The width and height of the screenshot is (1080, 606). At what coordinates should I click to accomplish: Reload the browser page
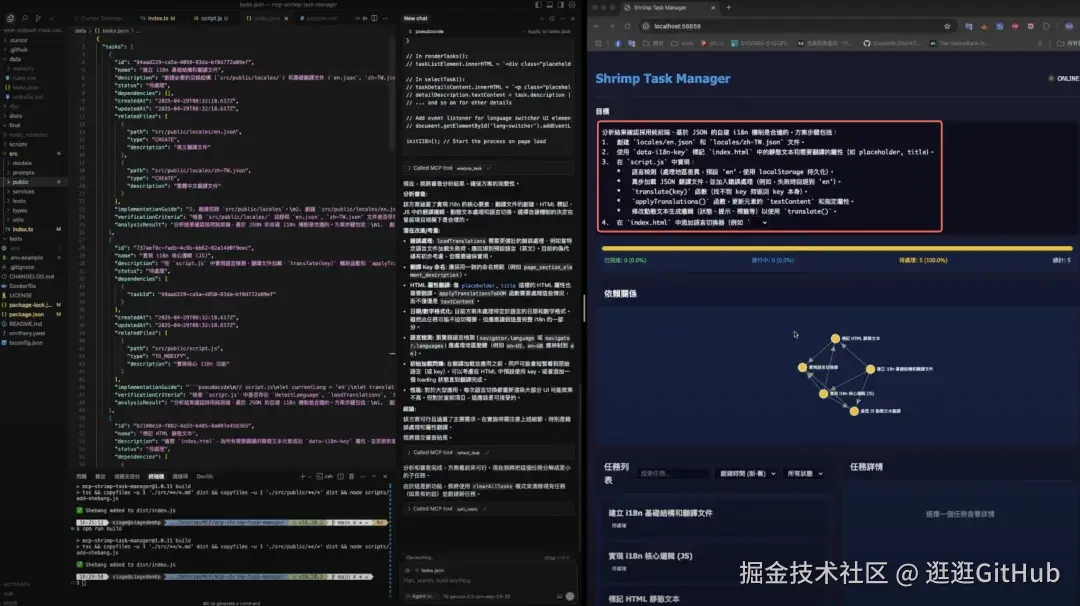click(627, 26)
